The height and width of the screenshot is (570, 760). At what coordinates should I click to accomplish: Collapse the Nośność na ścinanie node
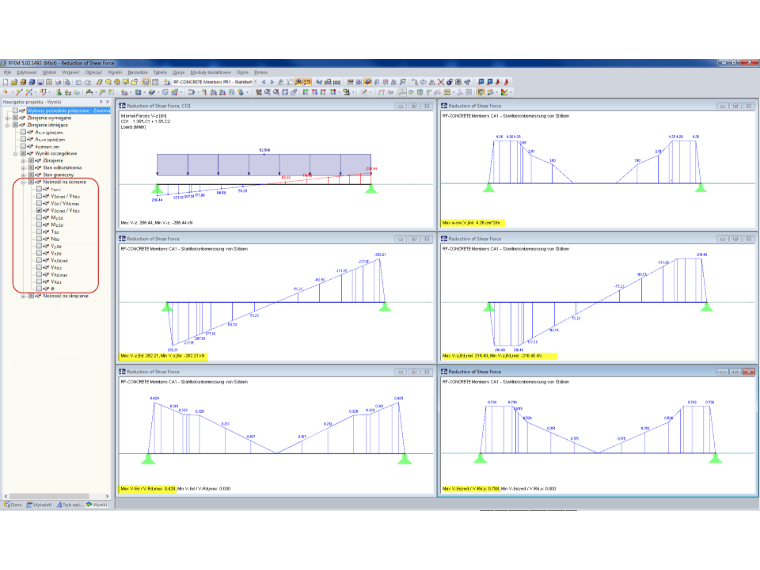[23, 182]
